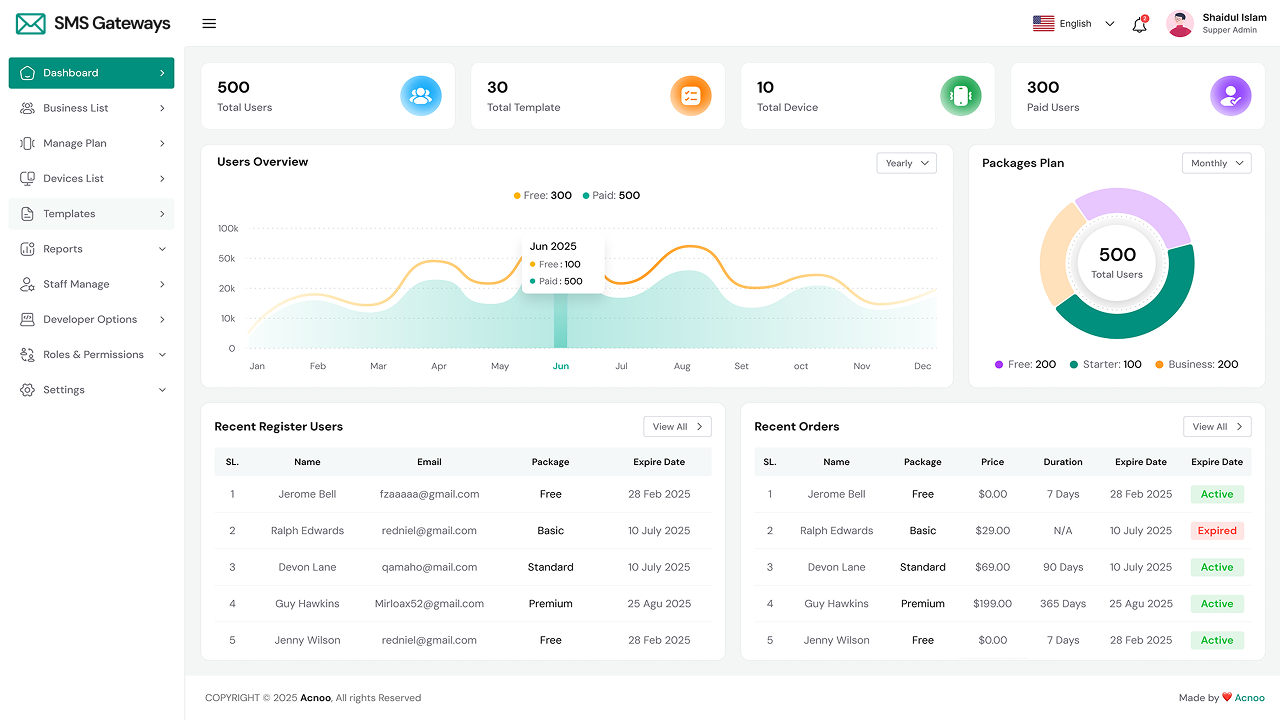Expand the Staff Manage arrow
The height and width of the screenshot is (720, 1280).
coord(162,284)
